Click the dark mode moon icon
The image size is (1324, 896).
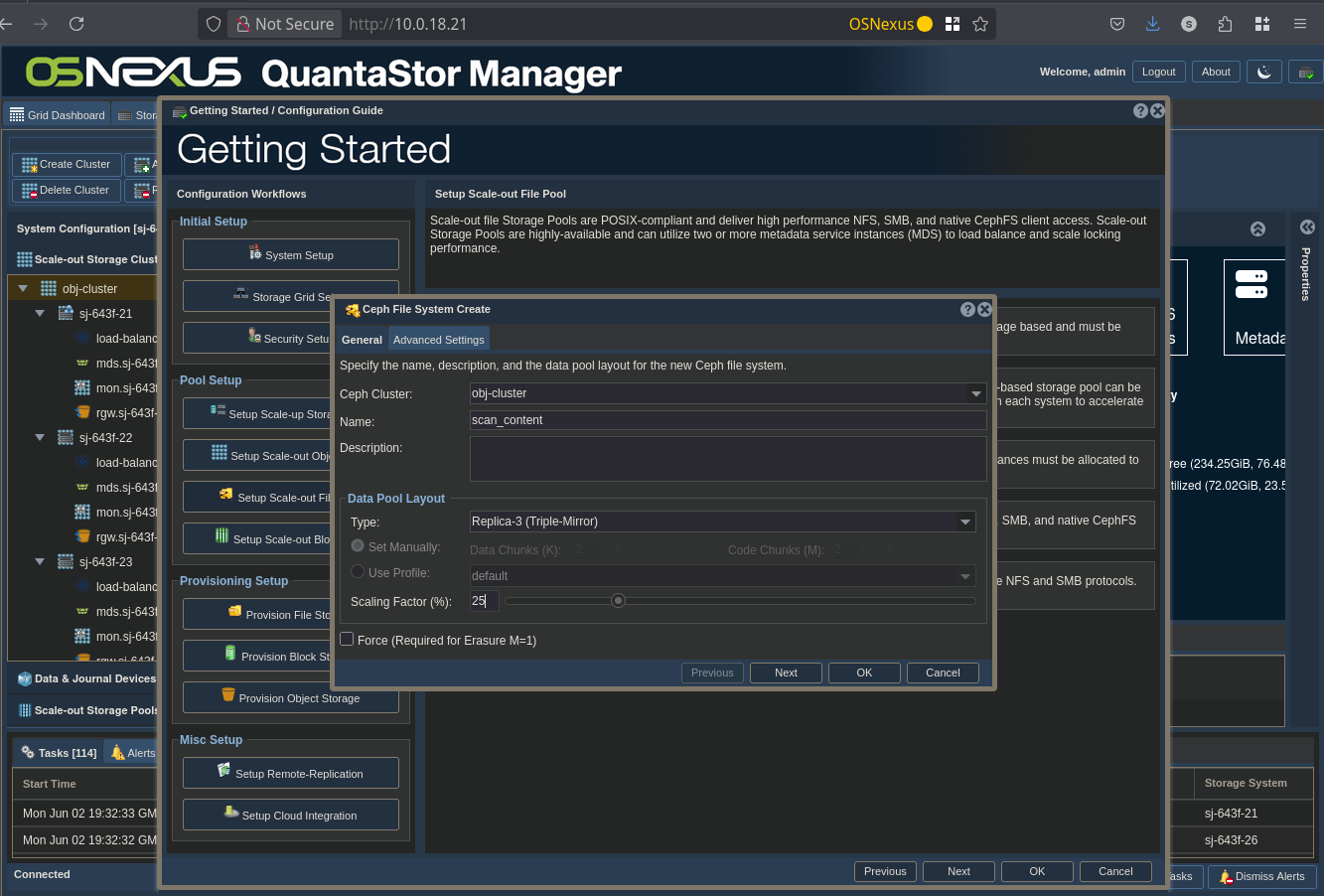click(1263, 73)
